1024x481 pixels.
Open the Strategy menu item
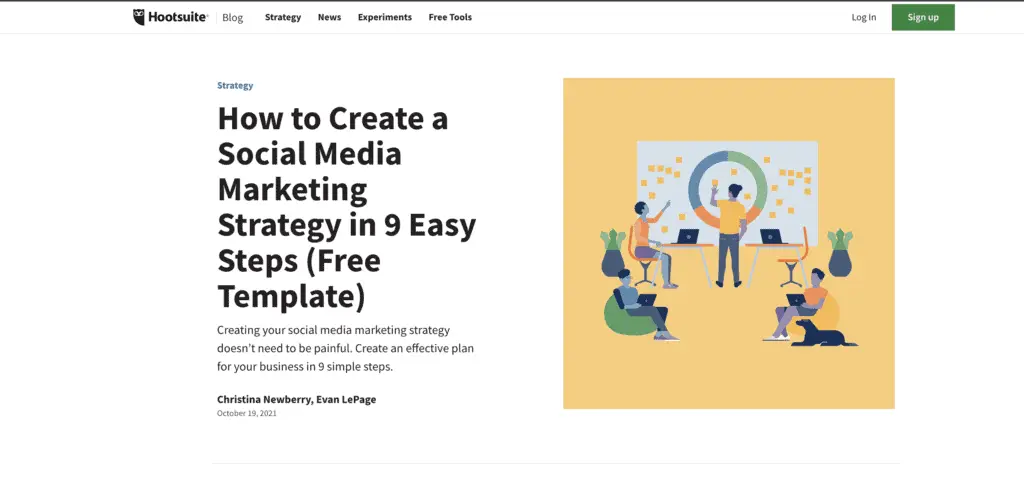[283, 18]
